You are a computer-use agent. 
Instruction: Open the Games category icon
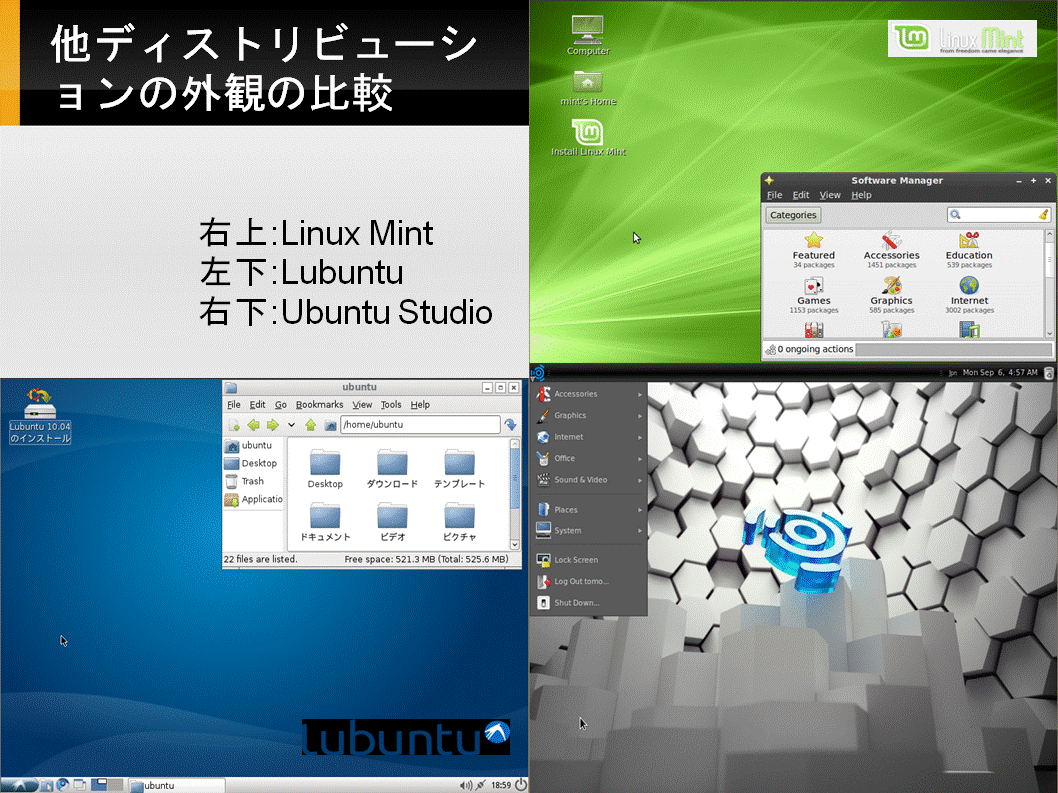(814, 285)
